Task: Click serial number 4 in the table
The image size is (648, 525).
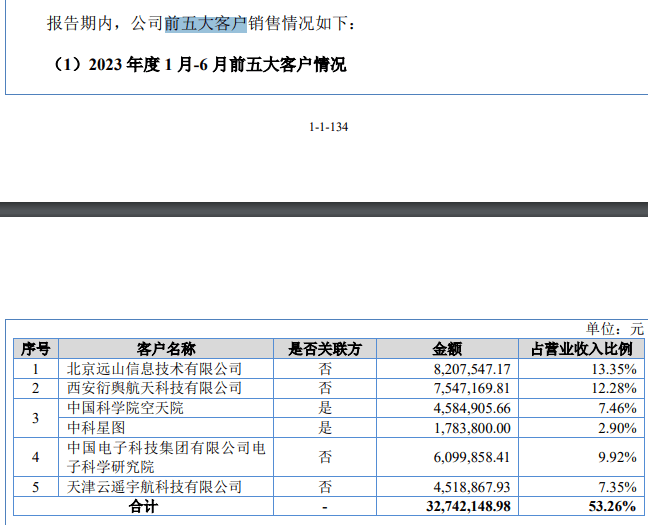Action: coord(36,458)
